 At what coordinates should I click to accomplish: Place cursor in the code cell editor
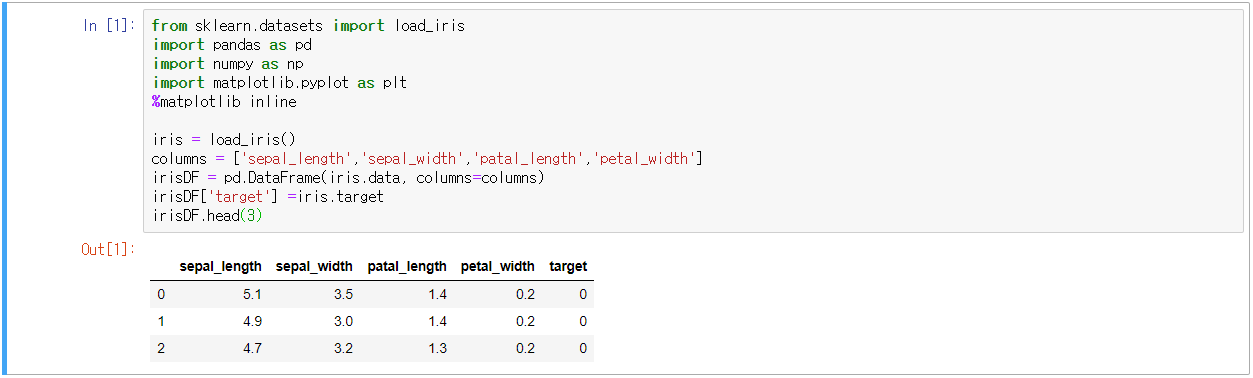coord(694,121)
